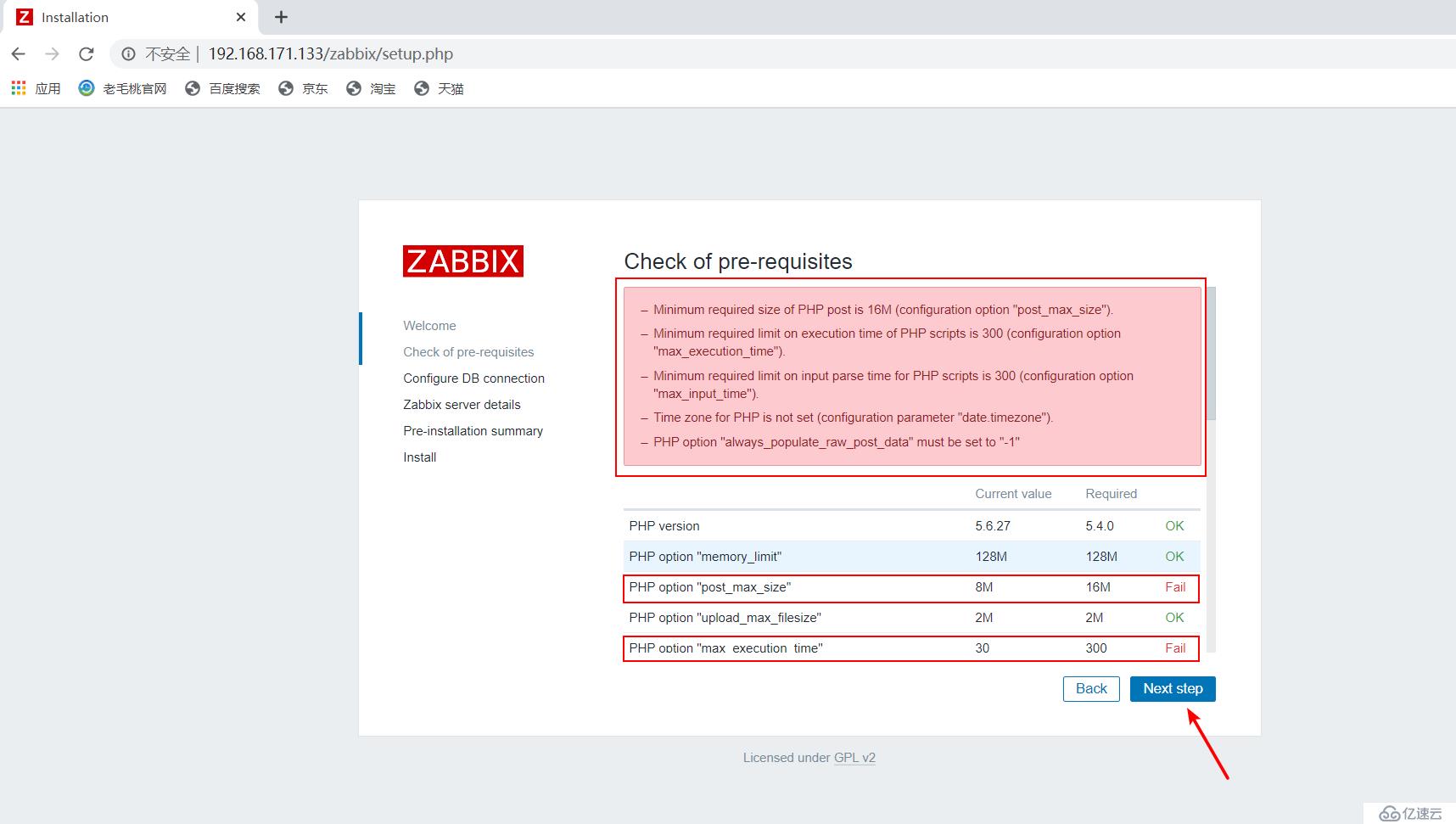Click OK status for memory_limit
The image size is (1456, 824).
1174,557
